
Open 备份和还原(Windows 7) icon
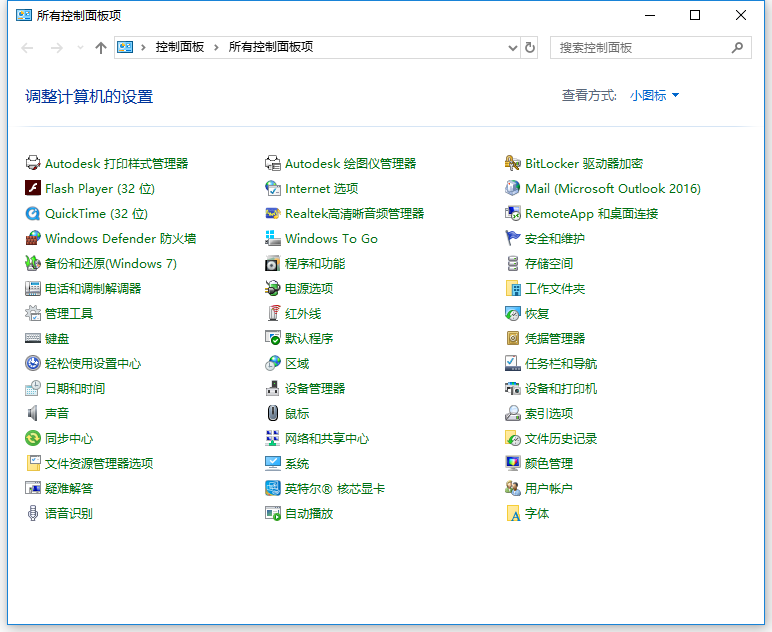(x=32, y=263)
